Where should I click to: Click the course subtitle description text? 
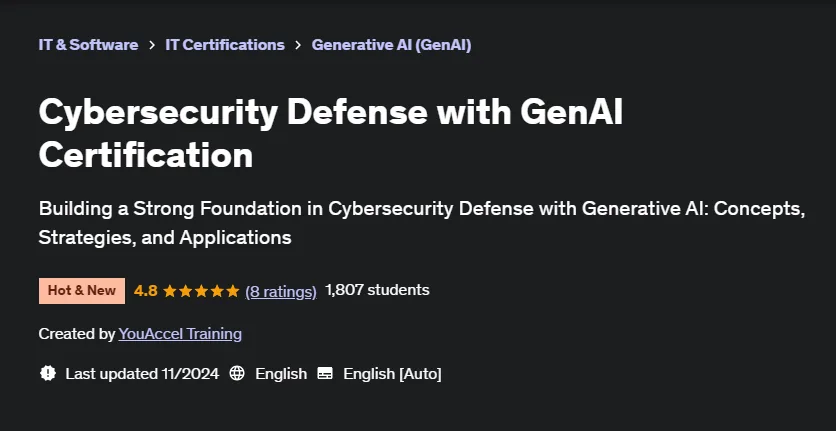422,223
